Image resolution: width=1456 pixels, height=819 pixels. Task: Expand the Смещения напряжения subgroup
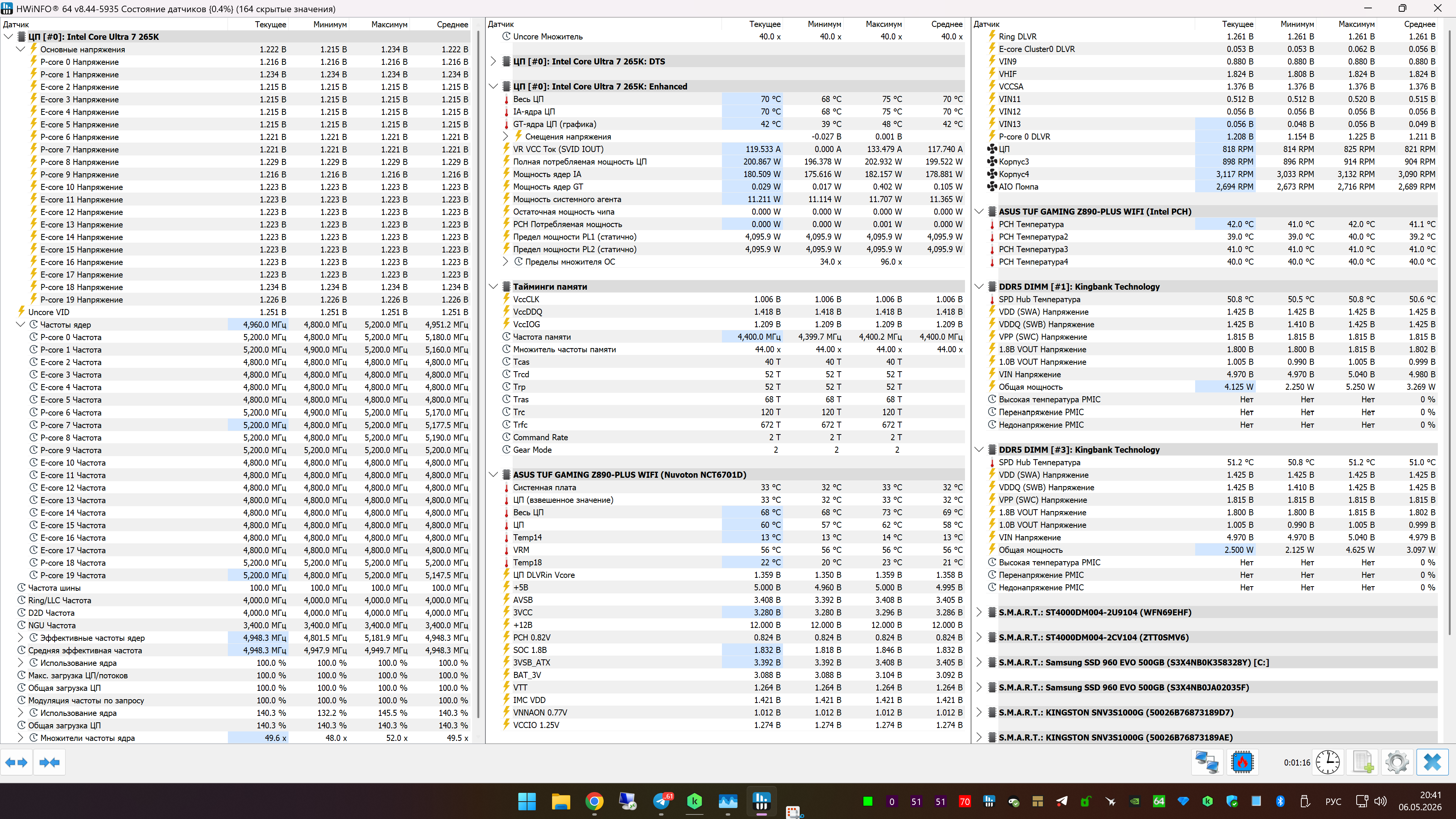click(x=505, y=136)
